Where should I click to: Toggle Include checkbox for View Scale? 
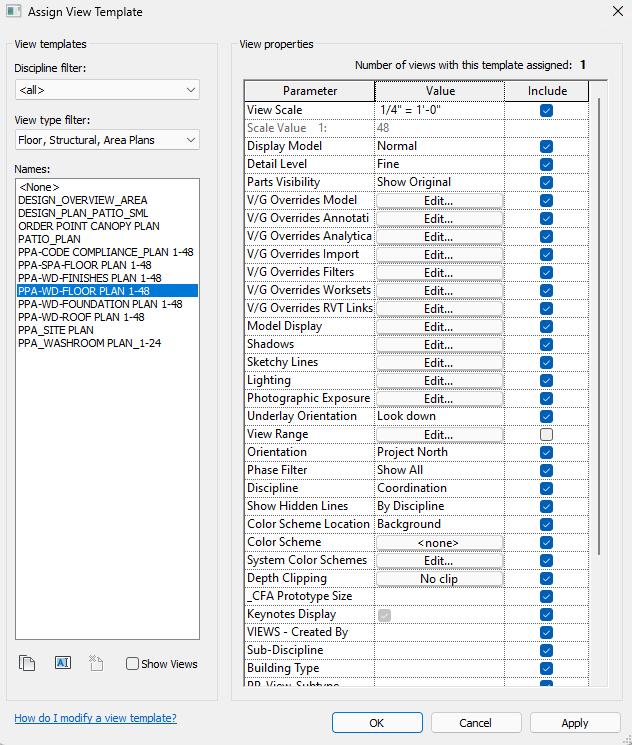pos(546,110)
